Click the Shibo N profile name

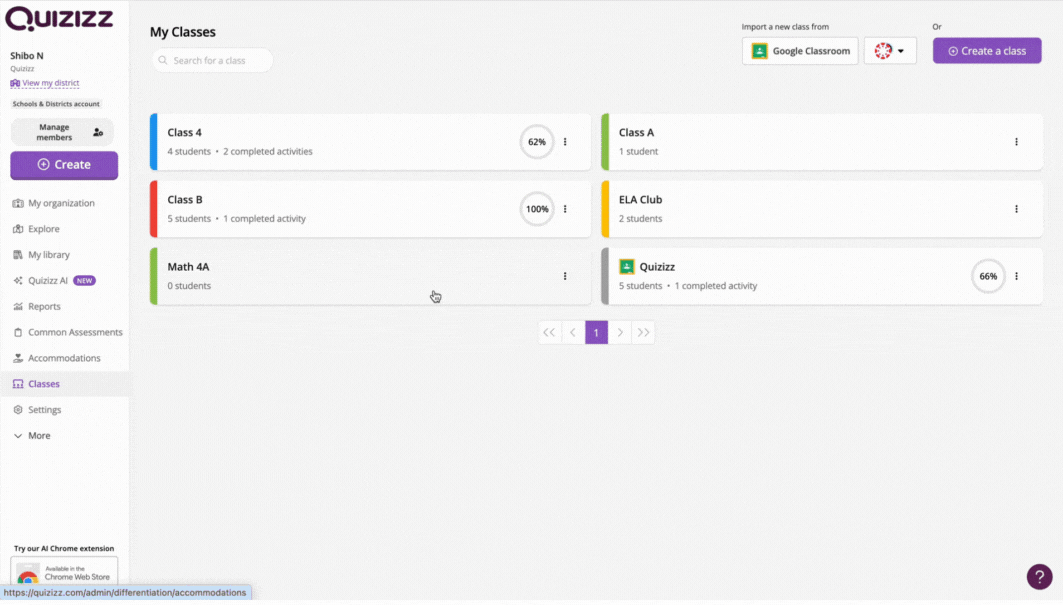[26, 56]
